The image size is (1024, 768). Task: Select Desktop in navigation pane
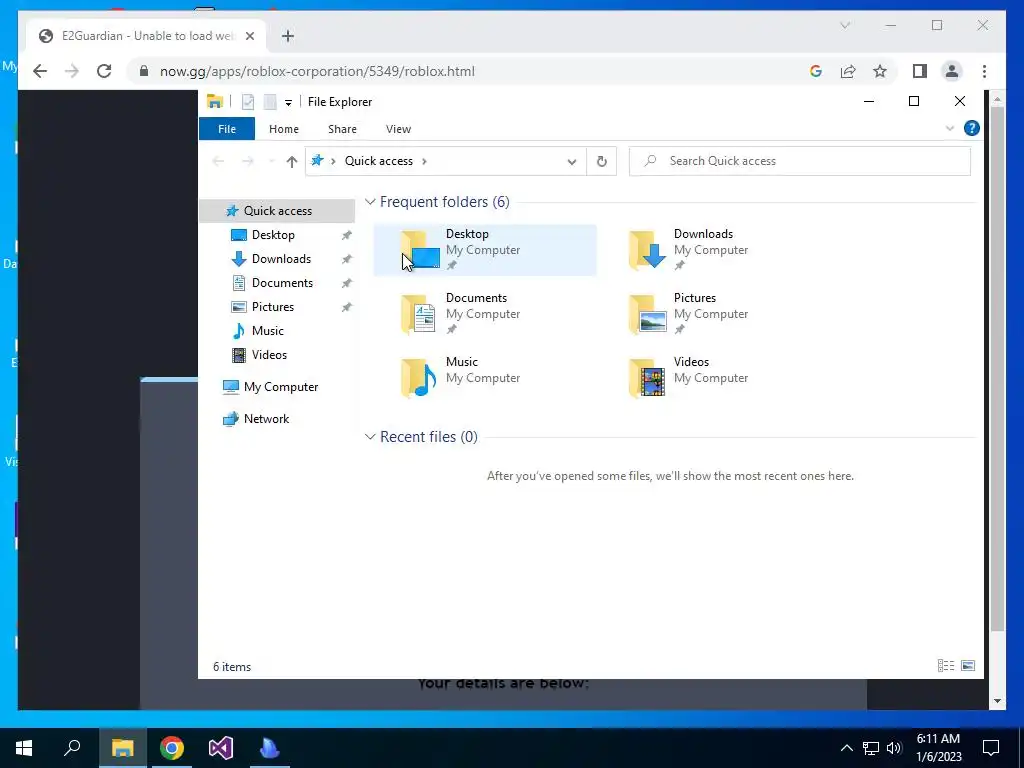point(273,234)
